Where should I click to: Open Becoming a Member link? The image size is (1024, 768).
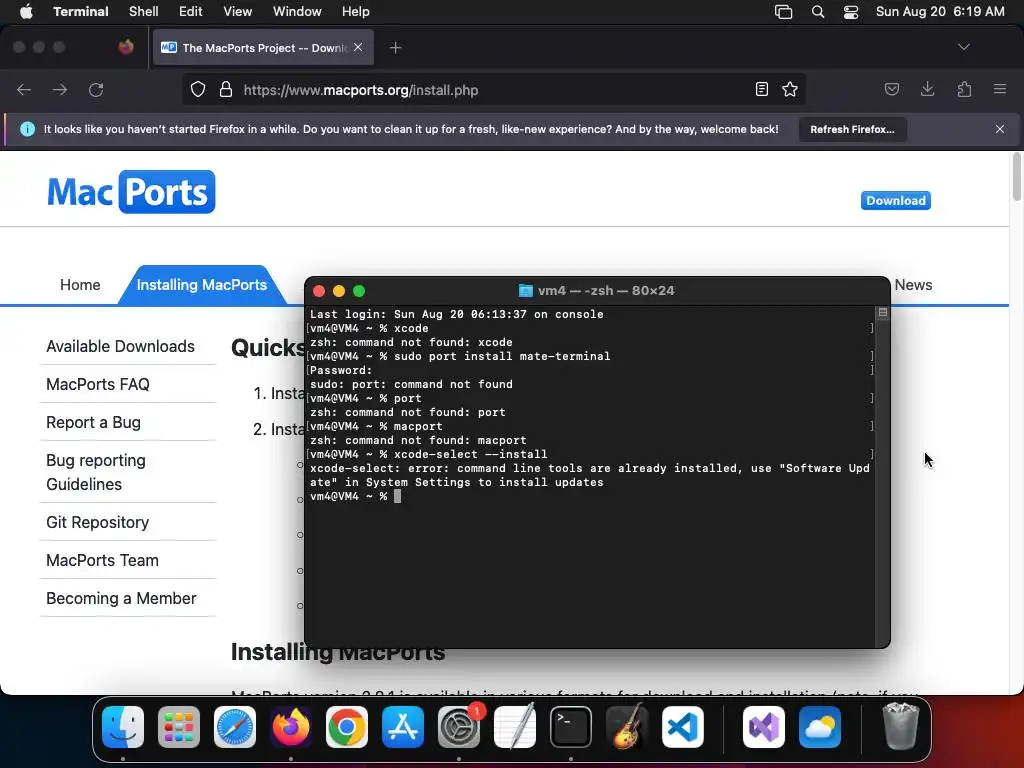pyautogui.click(x=121, y=598)
